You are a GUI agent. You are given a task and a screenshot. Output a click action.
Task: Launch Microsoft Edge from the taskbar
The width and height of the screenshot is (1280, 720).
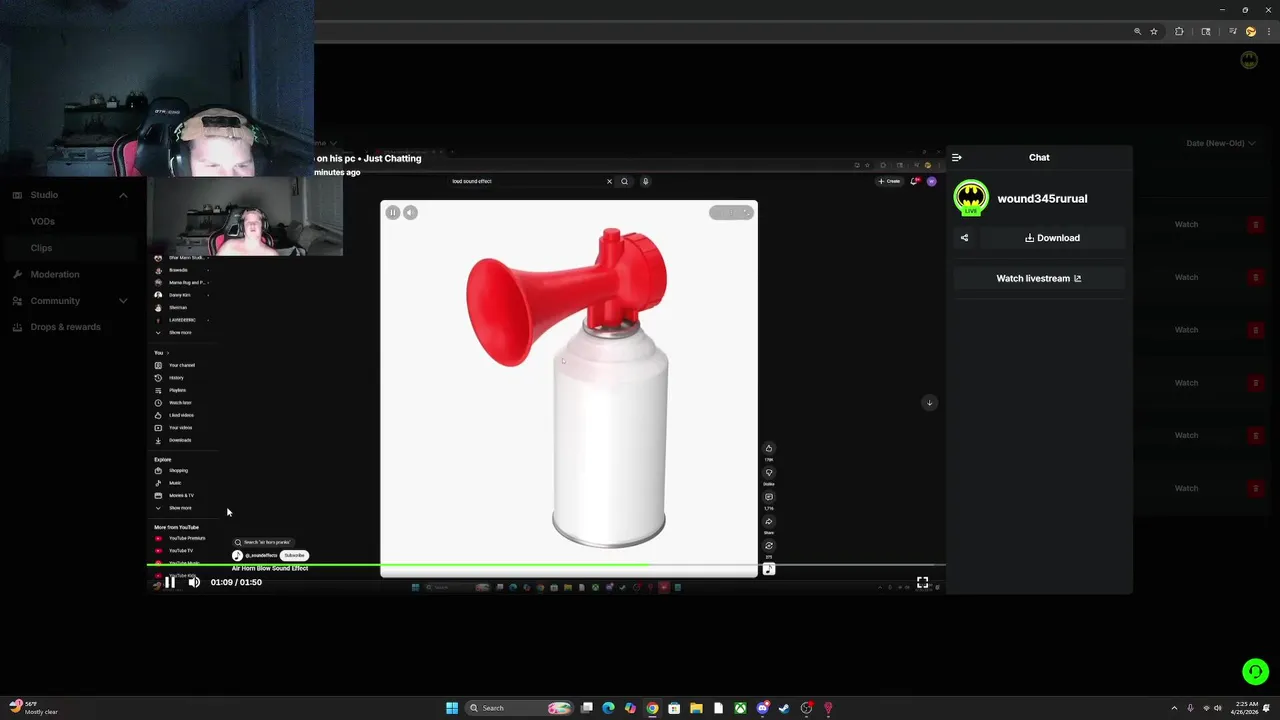point(608,708)
